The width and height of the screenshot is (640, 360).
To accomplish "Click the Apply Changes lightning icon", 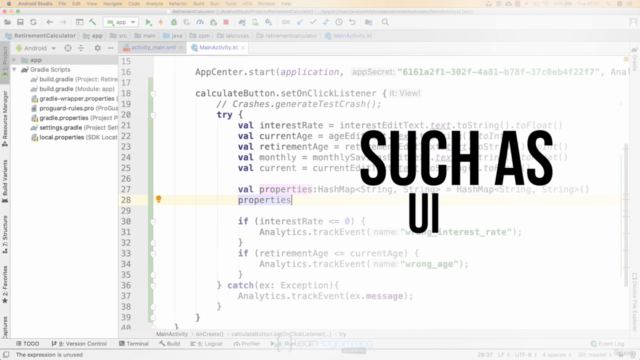I will (x=161, y=22).
